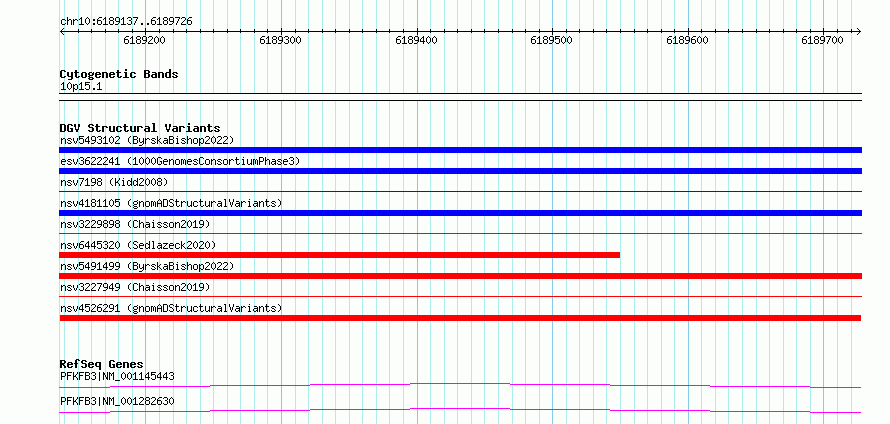The image size is (890, 424).
Task: Click ruler position 6189200
Action: pos(144,41)
